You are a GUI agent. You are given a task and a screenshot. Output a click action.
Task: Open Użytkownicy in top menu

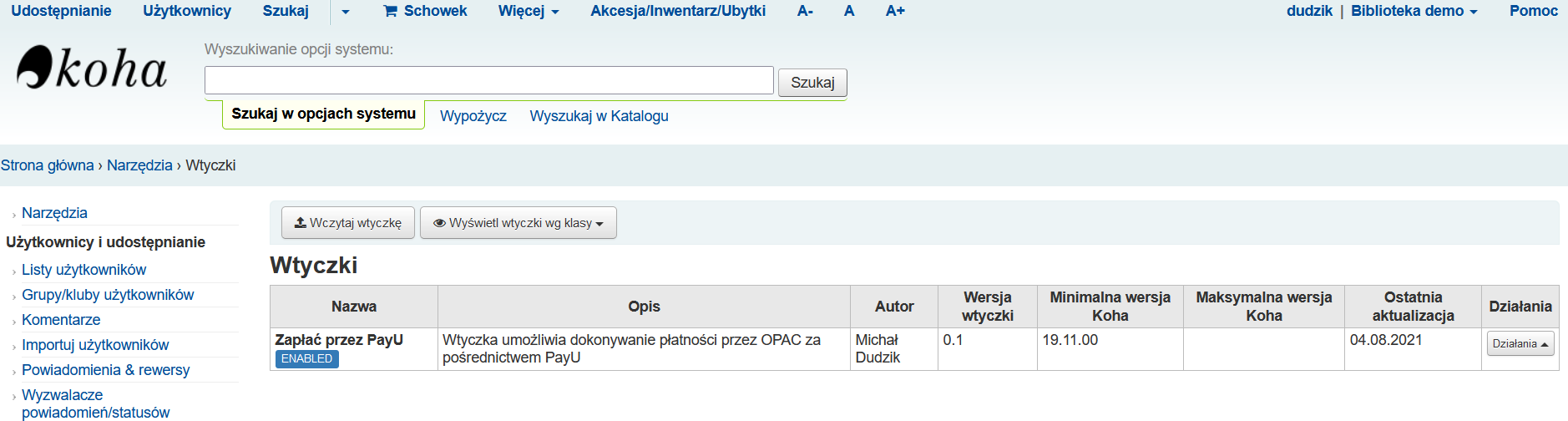tap(187, 11)
